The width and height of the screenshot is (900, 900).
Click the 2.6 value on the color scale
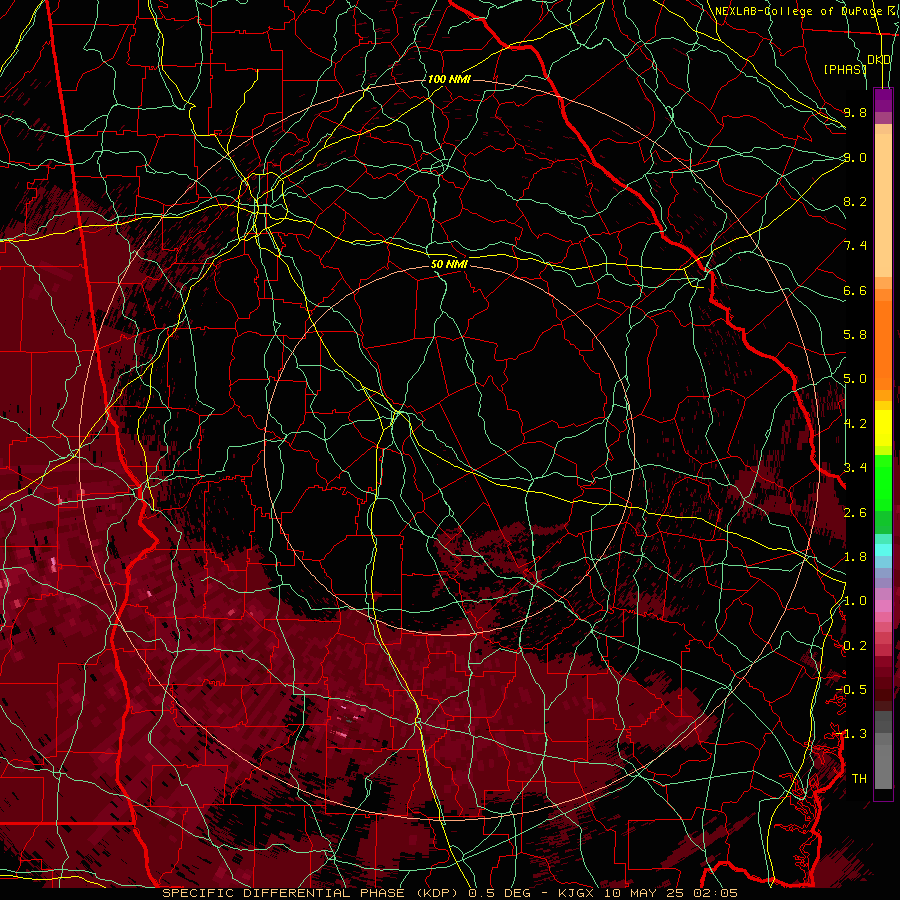click(x=855, y=513)
